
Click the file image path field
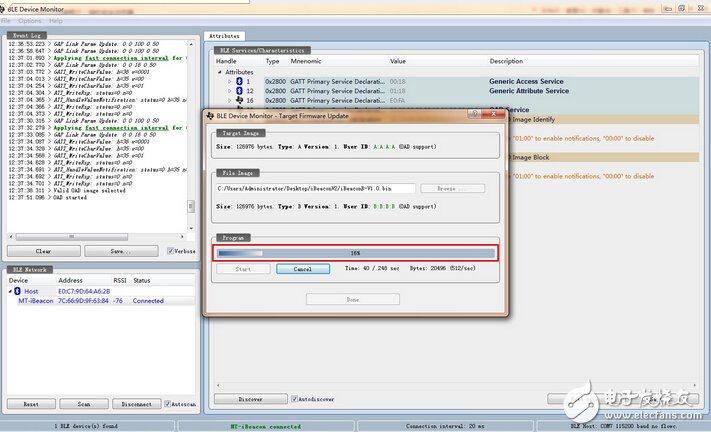click(x=316, y=188)
